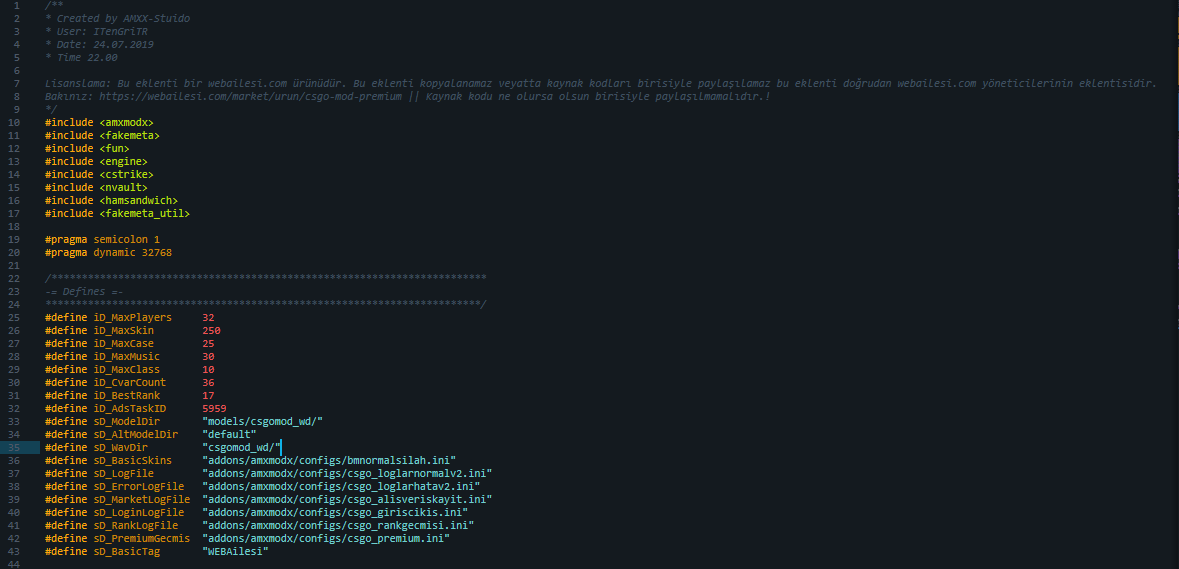Click the sD_ErrorLogFile define name

(138, 486)
